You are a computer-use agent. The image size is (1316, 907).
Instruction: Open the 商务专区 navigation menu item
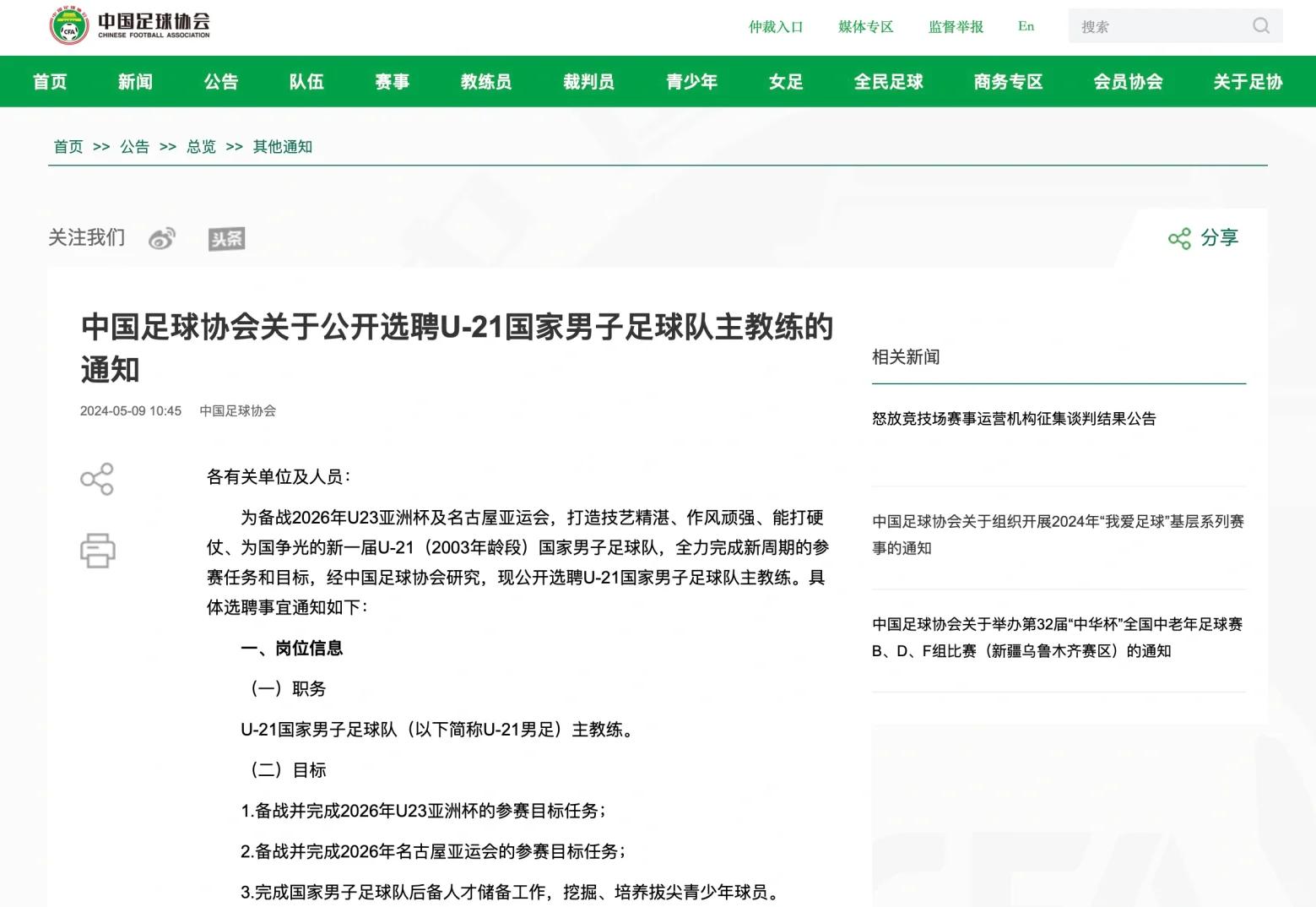pyautogui.click(x=1009, y=82)
